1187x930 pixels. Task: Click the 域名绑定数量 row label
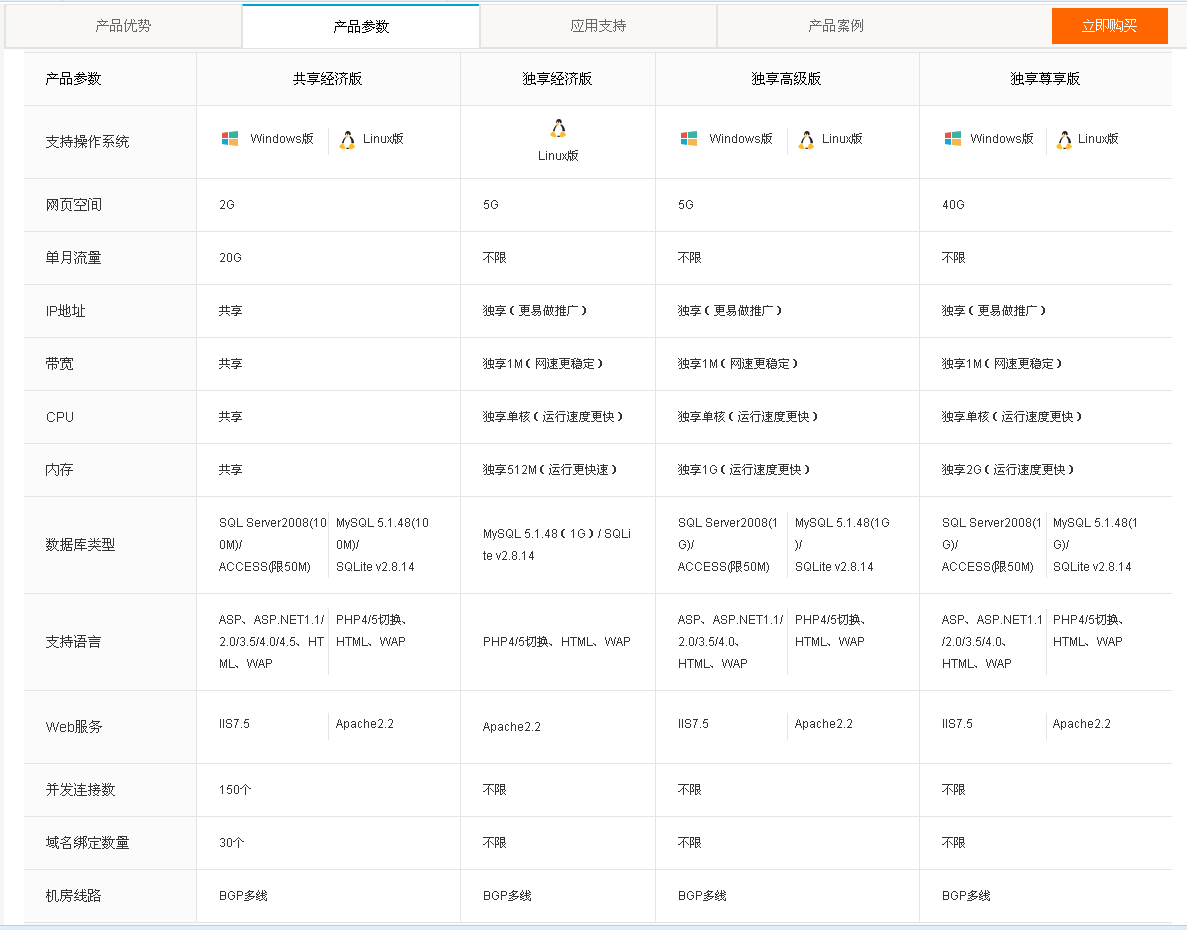point(87,842)
